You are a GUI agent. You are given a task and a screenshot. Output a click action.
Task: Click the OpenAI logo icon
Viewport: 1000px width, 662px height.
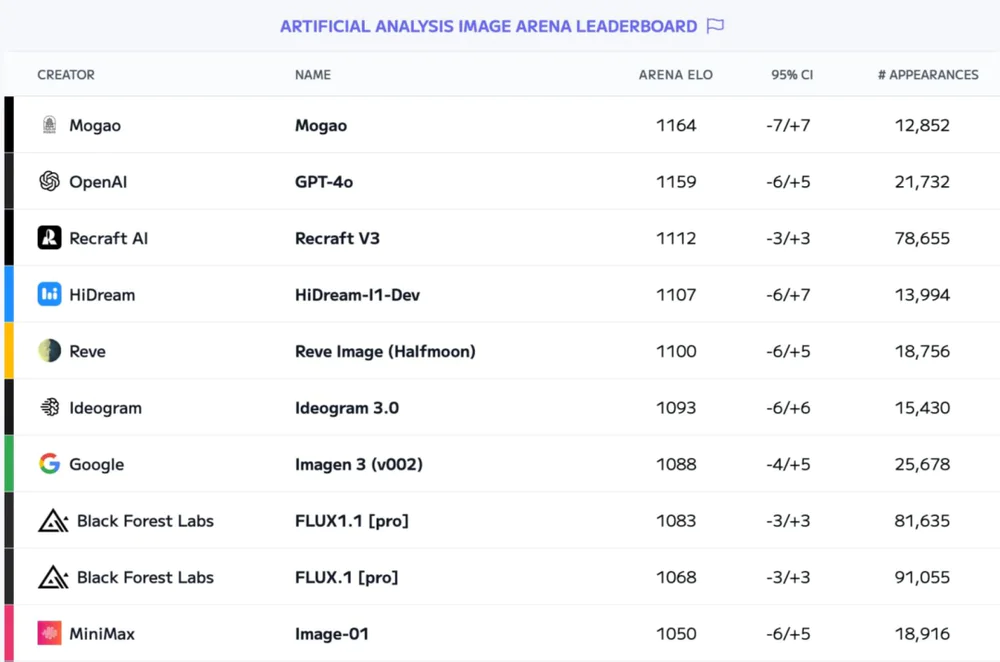49,181
